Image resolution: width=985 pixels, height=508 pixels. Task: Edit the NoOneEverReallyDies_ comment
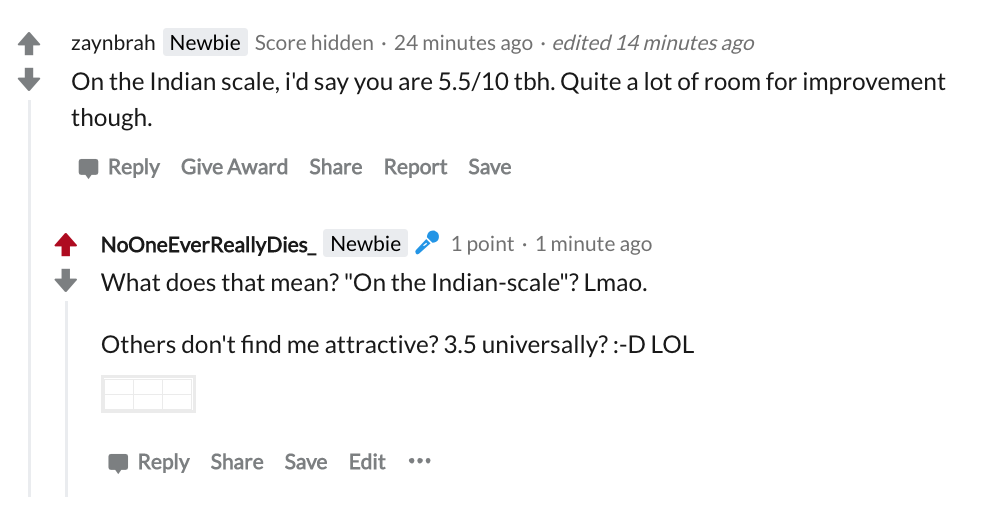tap(367, 462)
